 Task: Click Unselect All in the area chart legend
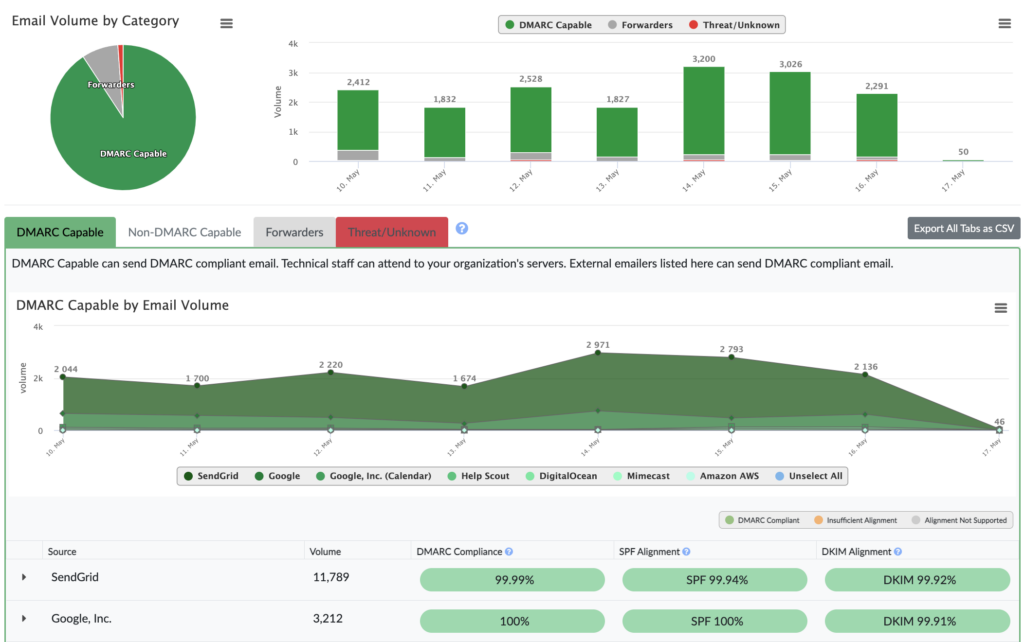click(816, 476)
